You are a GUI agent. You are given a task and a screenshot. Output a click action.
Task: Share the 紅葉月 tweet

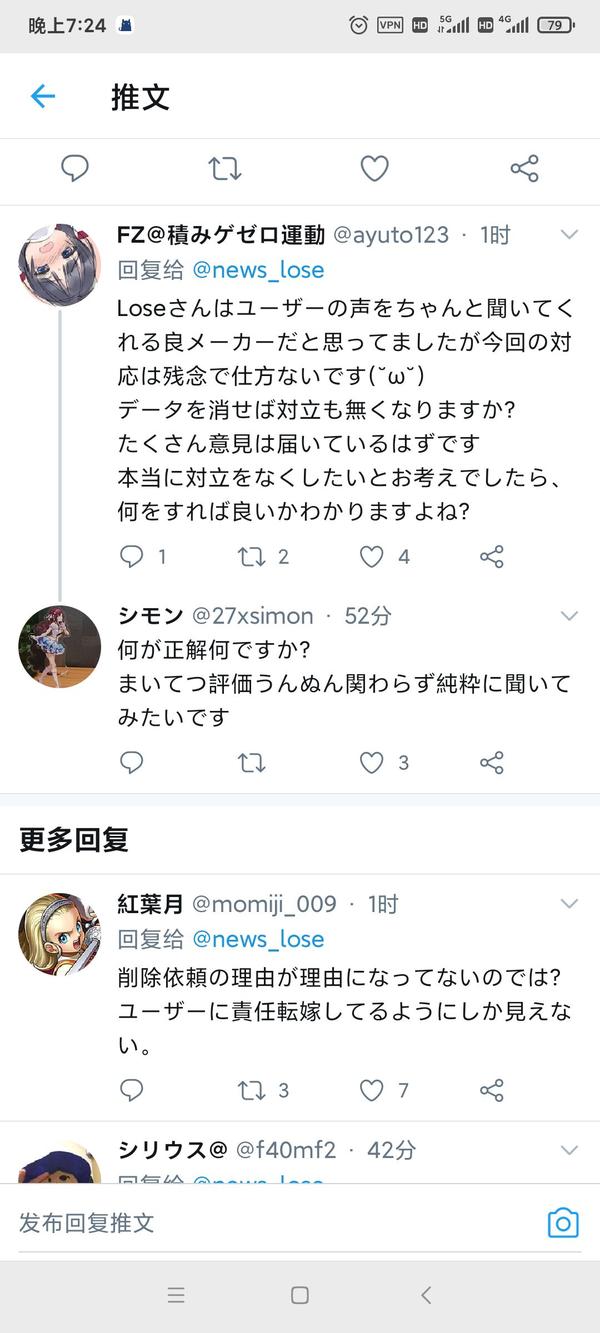[x=491, y=1090]
